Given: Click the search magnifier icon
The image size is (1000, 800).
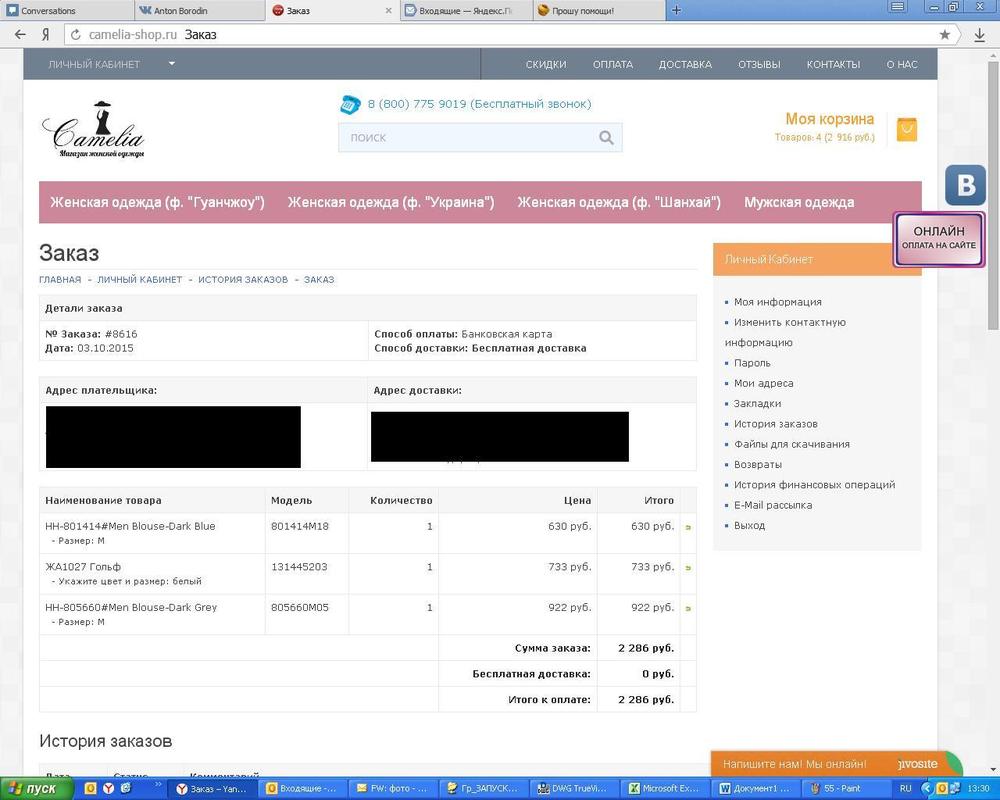Looking at the screenshot, I should (x=606, y=138).
